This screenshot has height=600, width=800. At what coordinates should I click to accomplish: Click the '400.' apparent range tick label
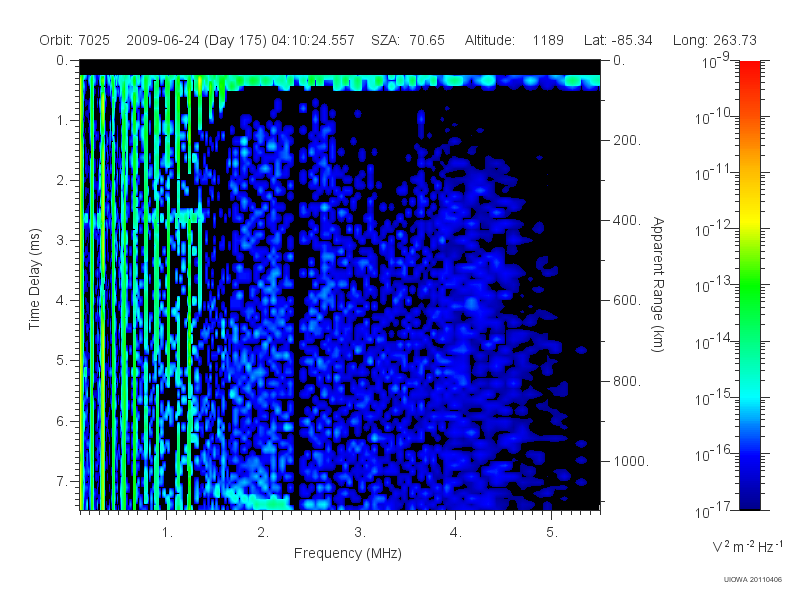(627, 220)
